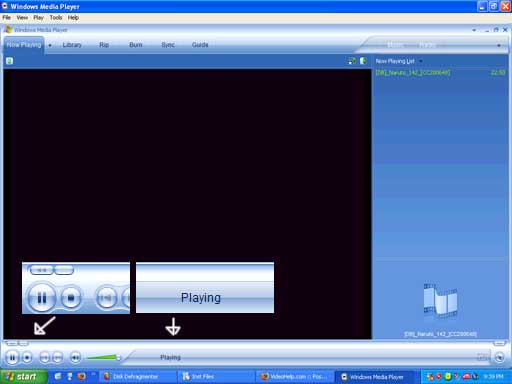Viewport: 512px width, 384px height.
Task: Skip to the next track
Action: point(57,358)
